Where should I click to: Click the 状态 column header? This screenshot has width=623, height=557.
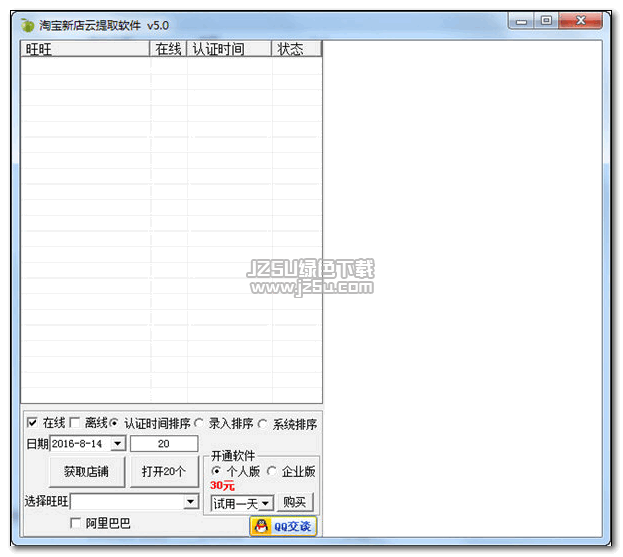point(296,49)
